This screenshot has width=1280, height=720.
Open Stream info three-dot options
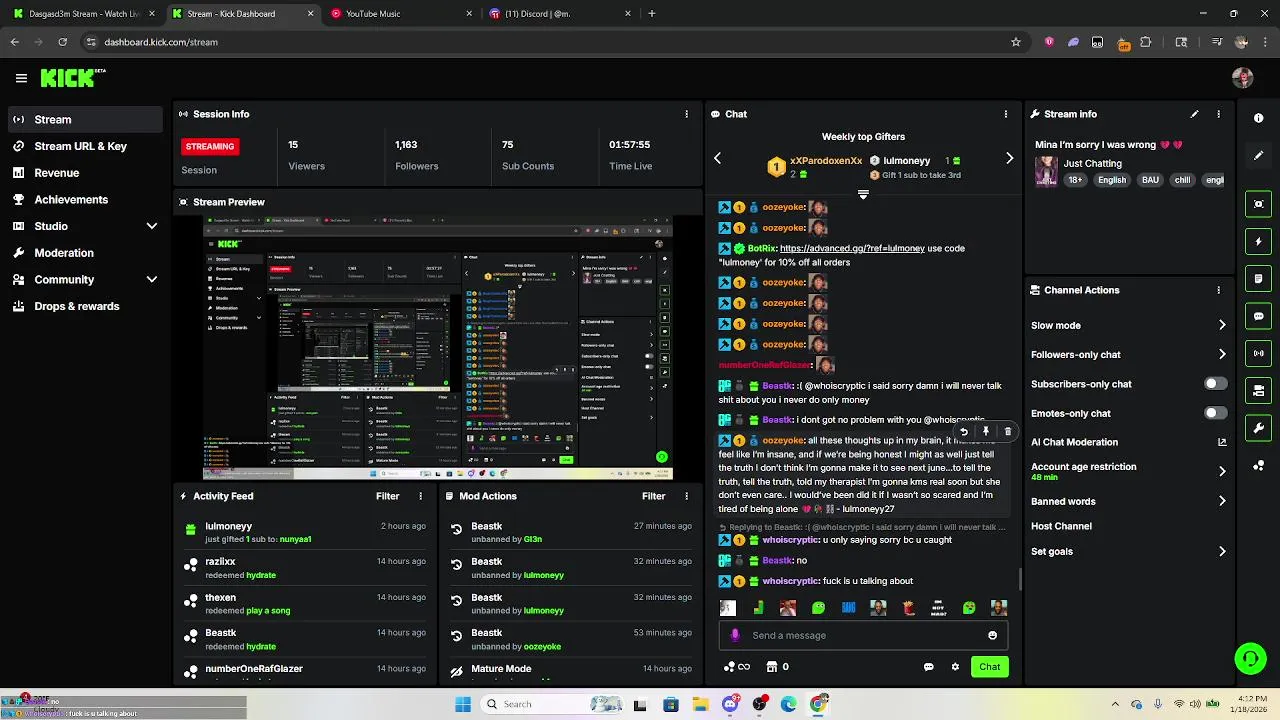pyautogui.click(x=1218, y=114)
